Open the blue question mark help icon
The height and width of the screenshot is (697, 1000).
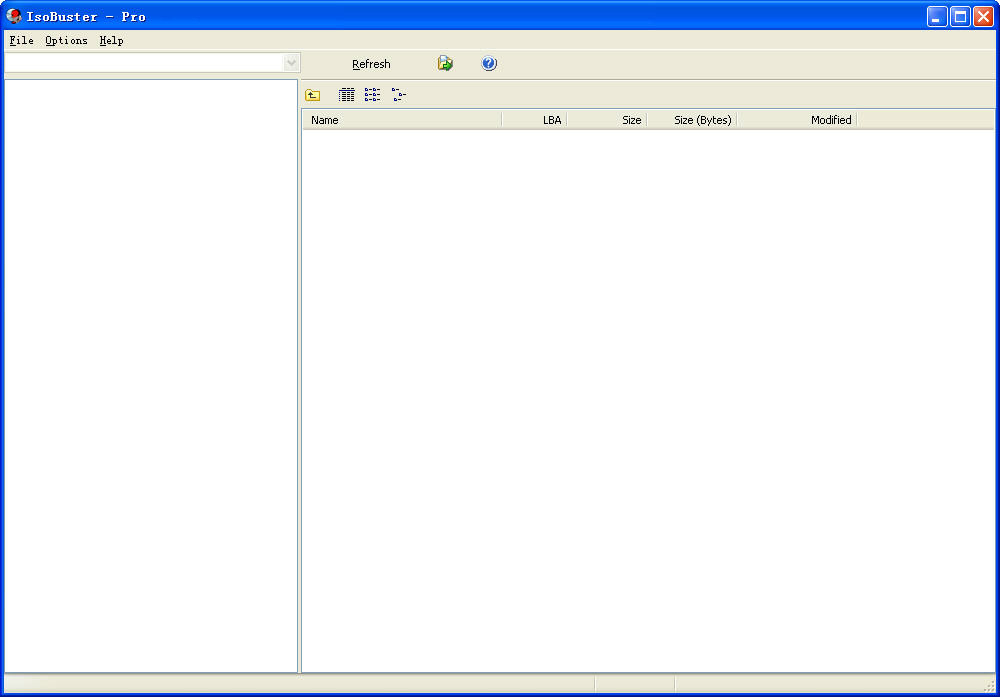click(489, 63)
